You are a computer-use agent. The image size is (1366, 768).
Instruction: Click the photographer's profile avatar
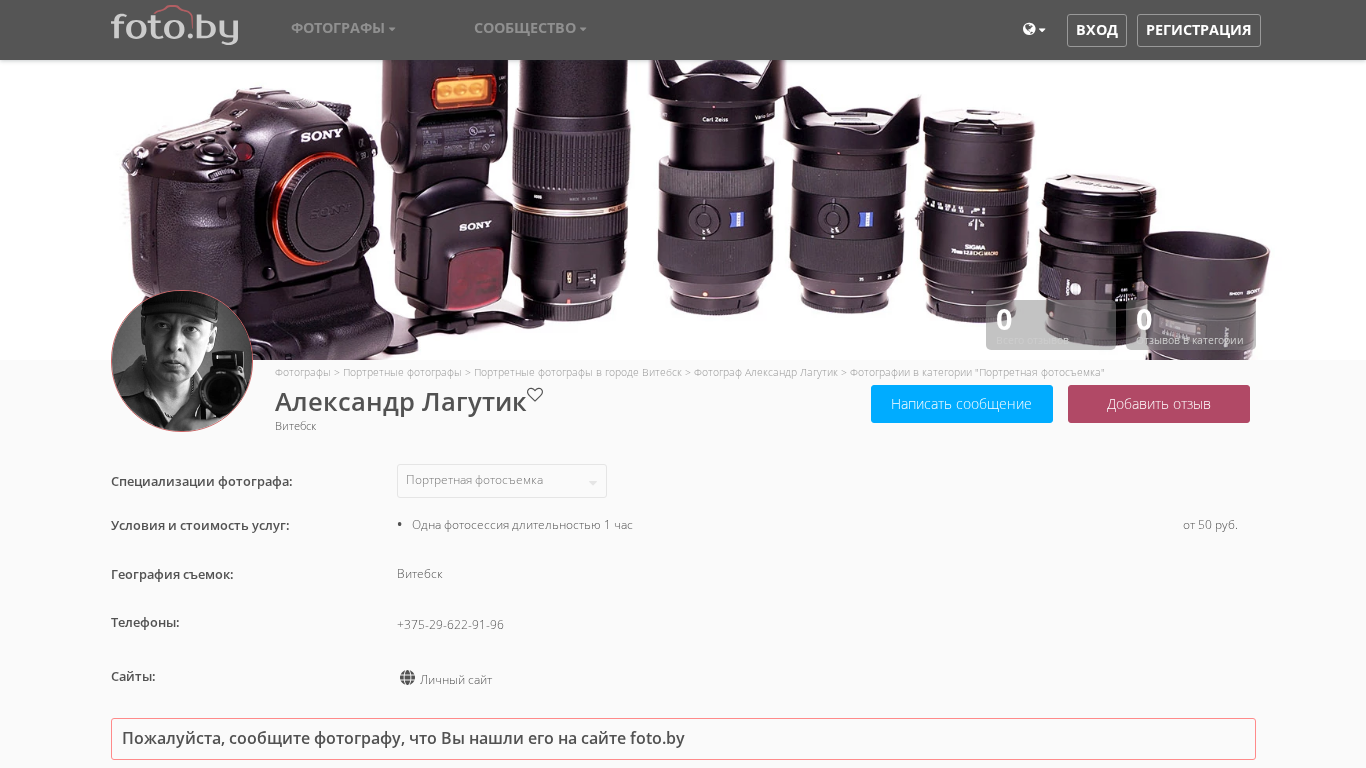tap(182, 361)
